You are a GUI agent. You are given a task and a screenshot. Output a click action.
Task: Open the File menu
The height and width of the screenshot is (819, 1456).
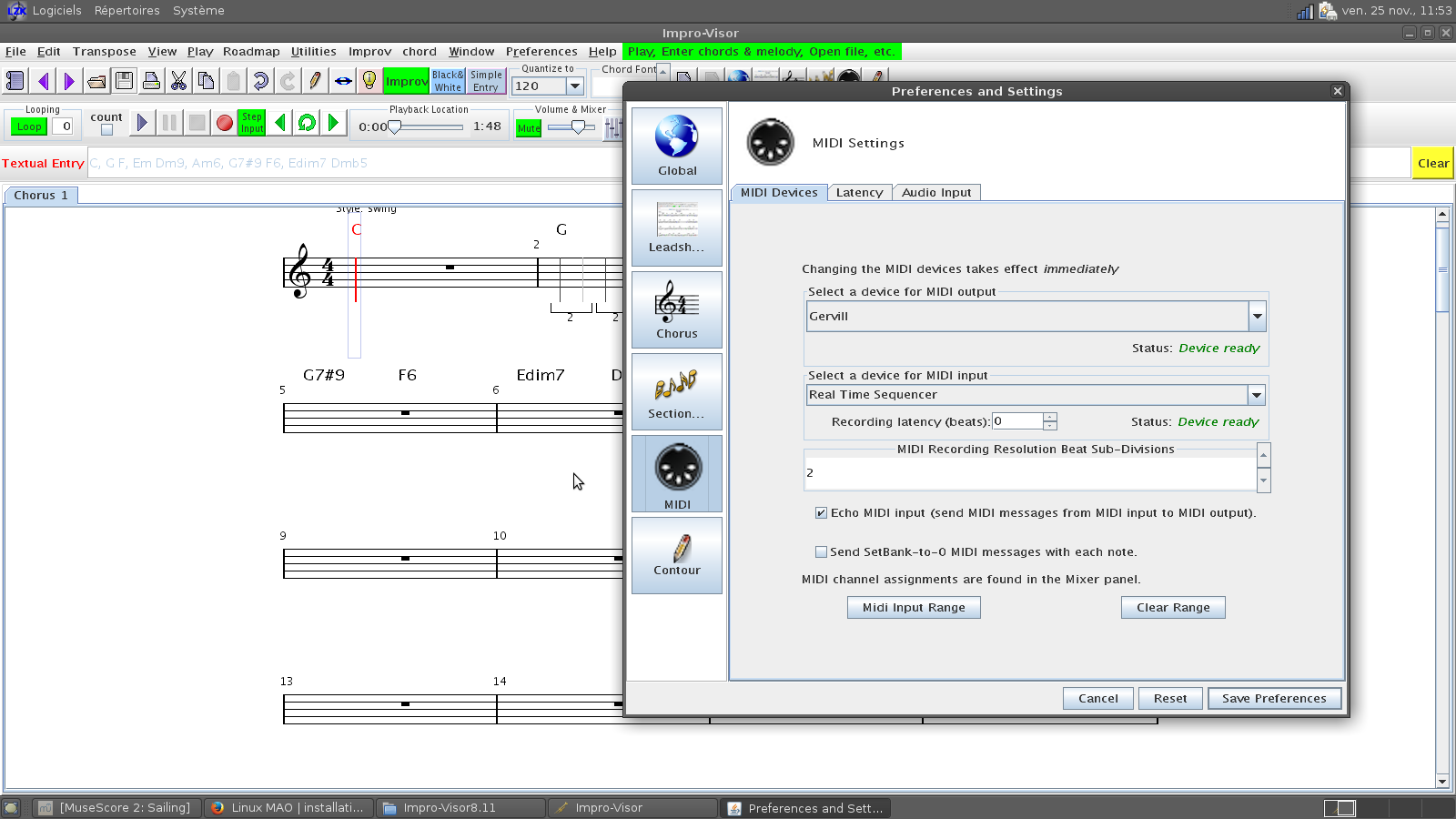(x=15, y=52)
